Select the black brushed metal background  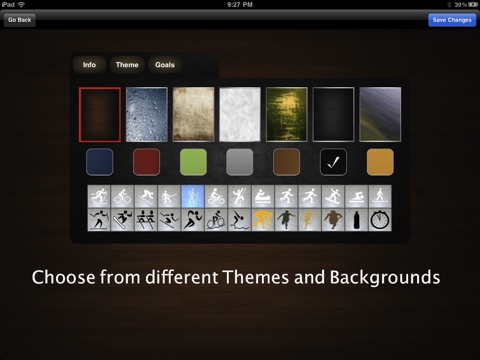333,115
